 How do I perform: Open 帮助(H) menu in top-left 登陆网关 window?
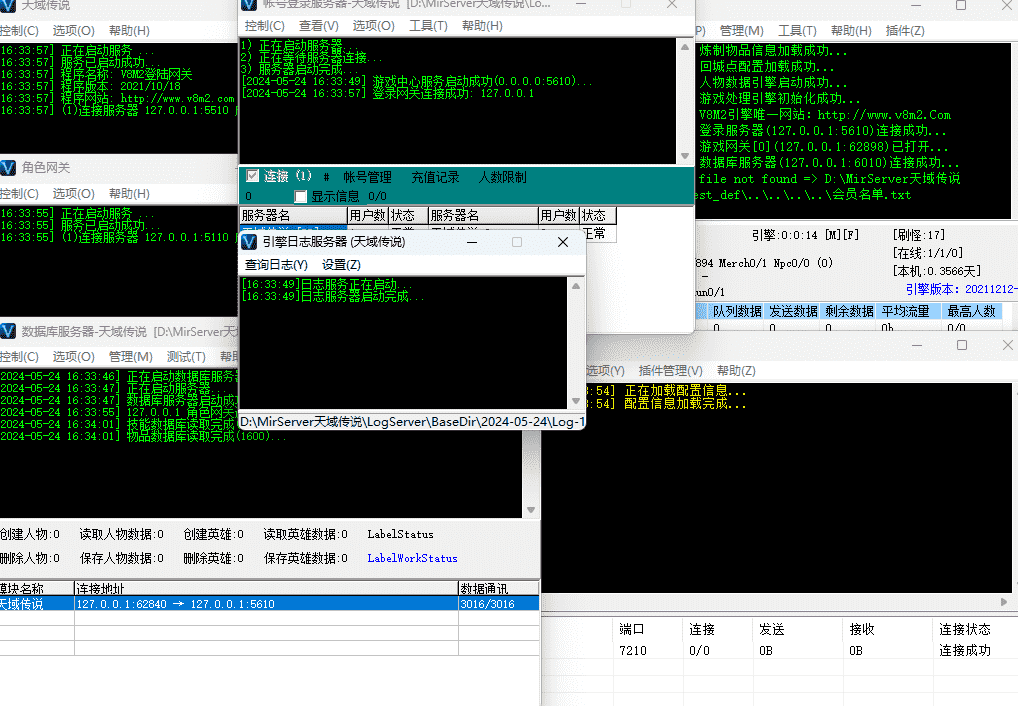129,31
